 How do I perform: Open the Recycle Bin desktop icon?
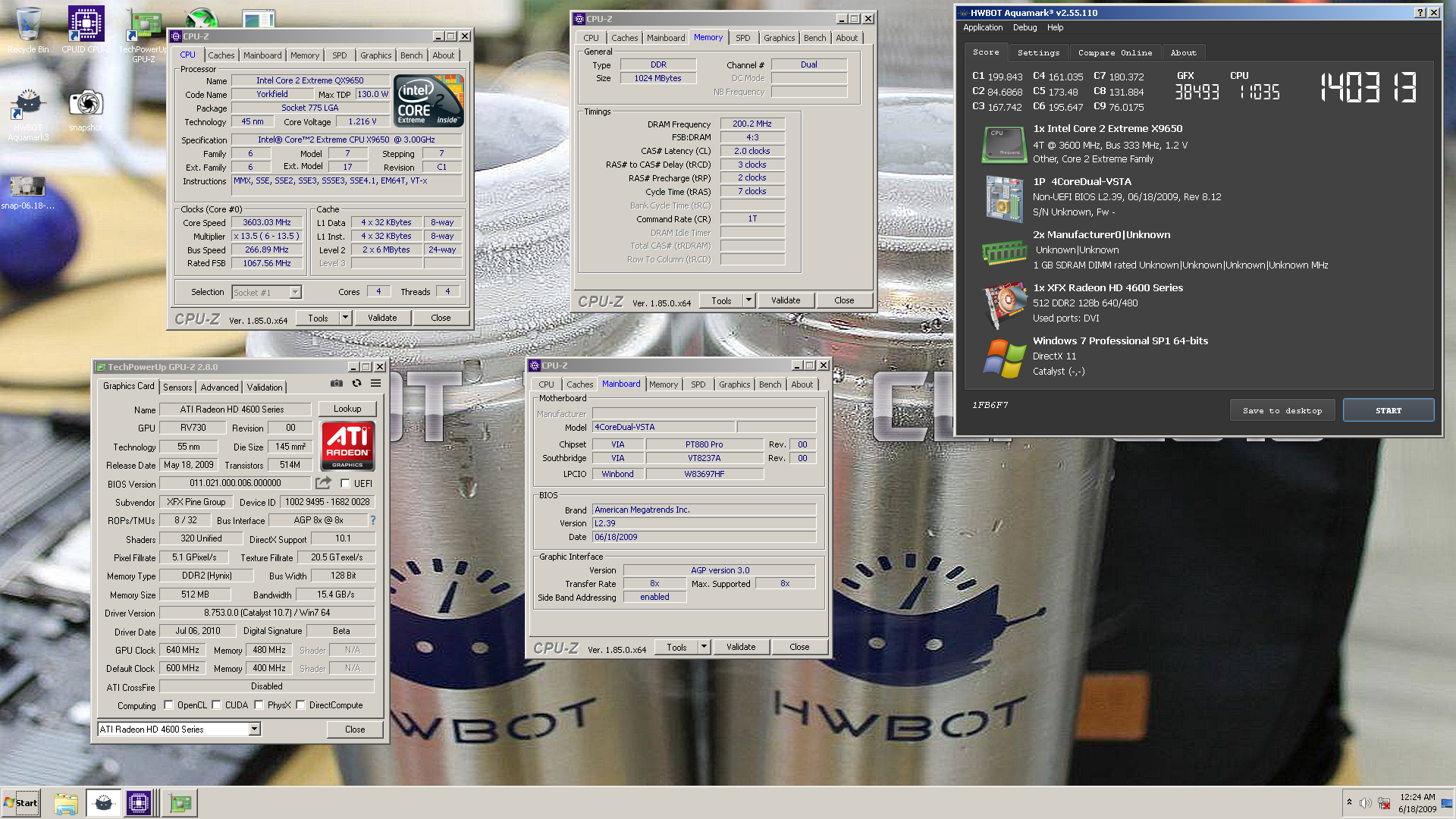(x=28, y=30)
